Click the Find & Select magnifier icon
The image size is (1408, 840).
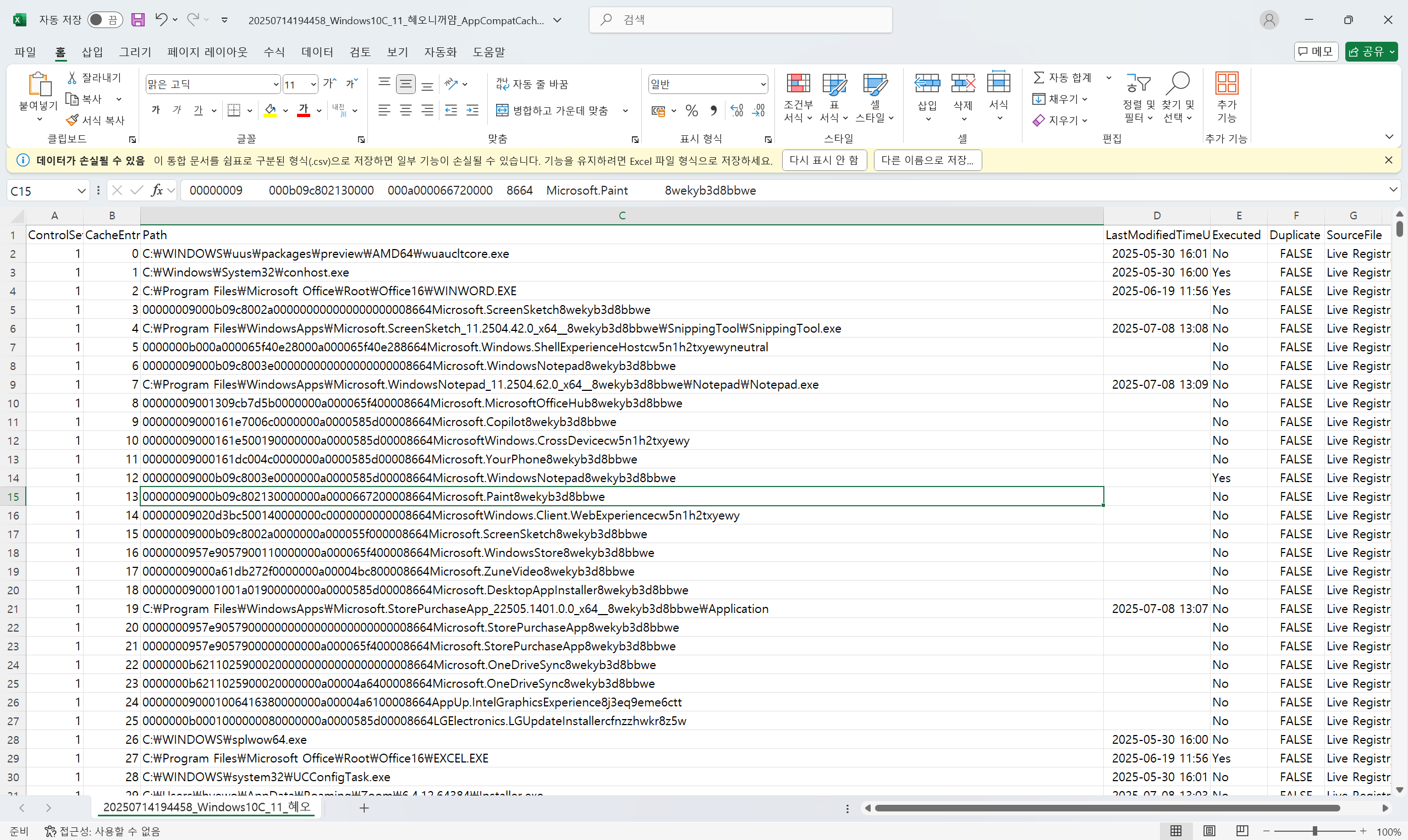[x=1178, y=84]
